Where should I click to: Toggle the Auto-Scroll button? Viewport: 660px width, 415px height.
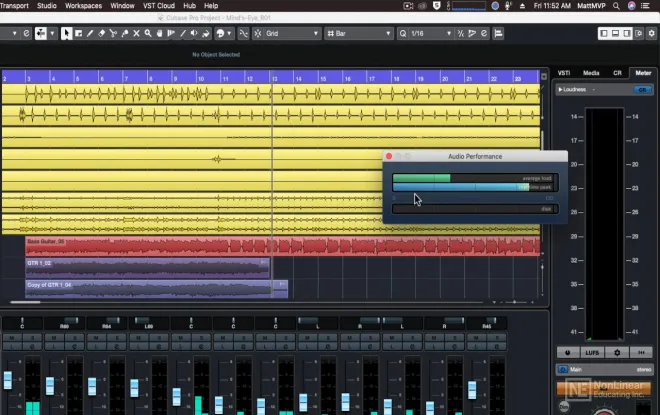(x=40, y=33)
